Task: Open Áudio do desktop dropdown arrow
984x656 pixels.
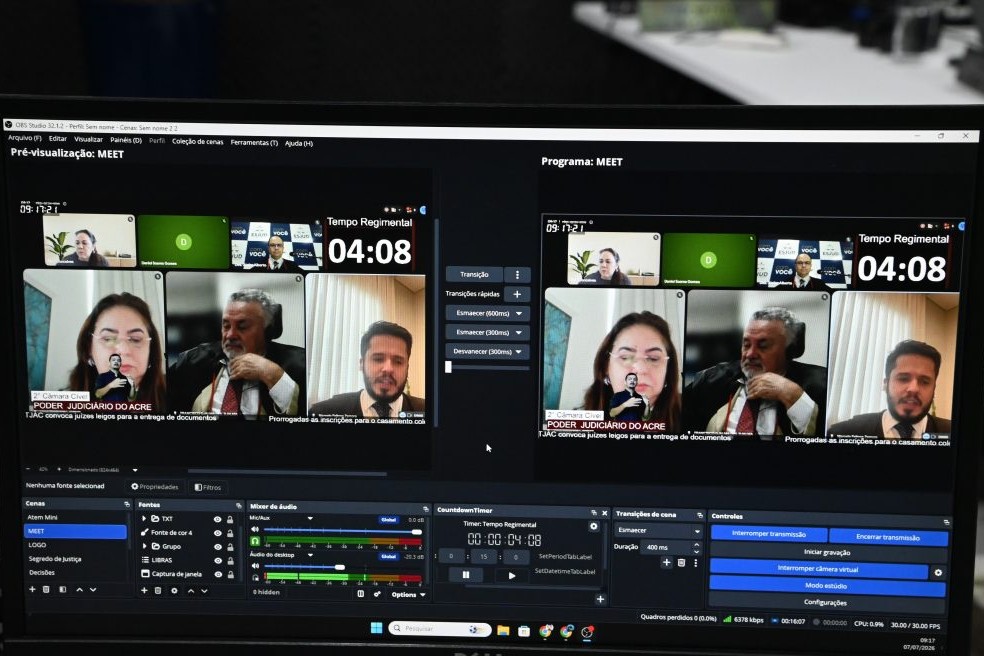Action: point(310,556)
